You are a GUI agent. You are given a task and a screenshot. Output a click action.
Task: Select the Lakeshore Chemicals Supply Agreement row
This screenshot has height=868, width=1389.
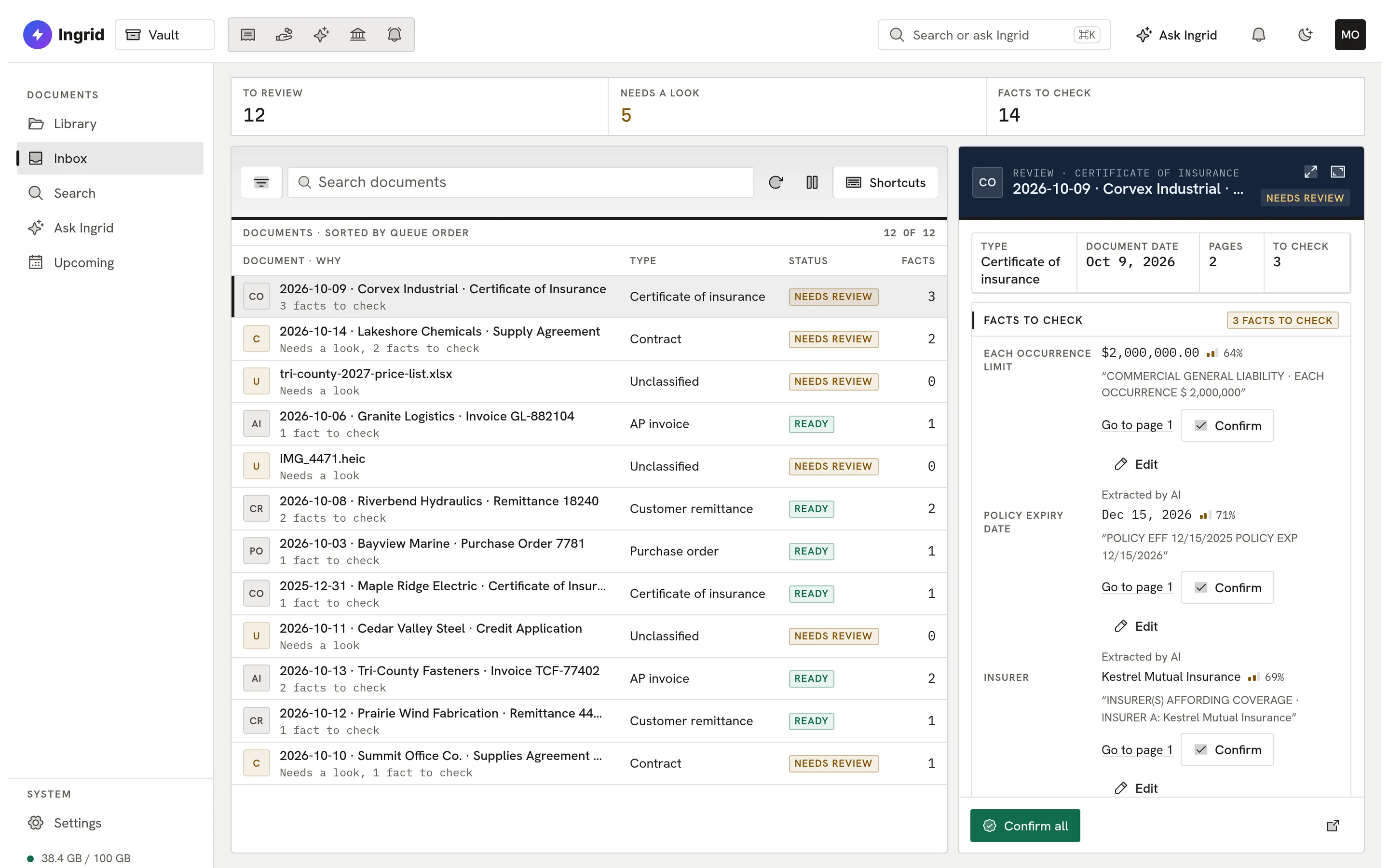coord(589,339)
